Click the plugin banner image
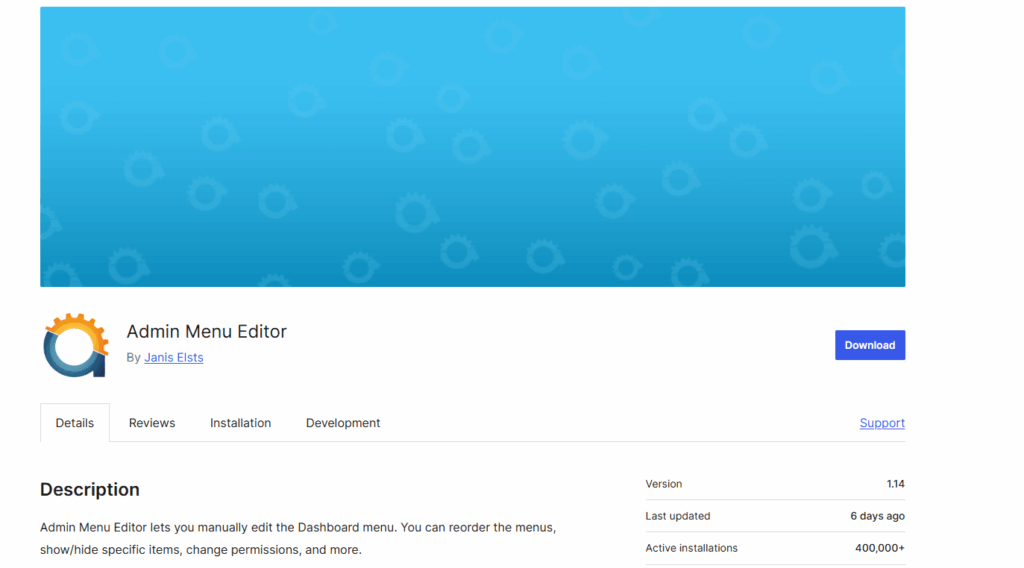The height and width of the screenshot is (568, 1024). (473, 147)
